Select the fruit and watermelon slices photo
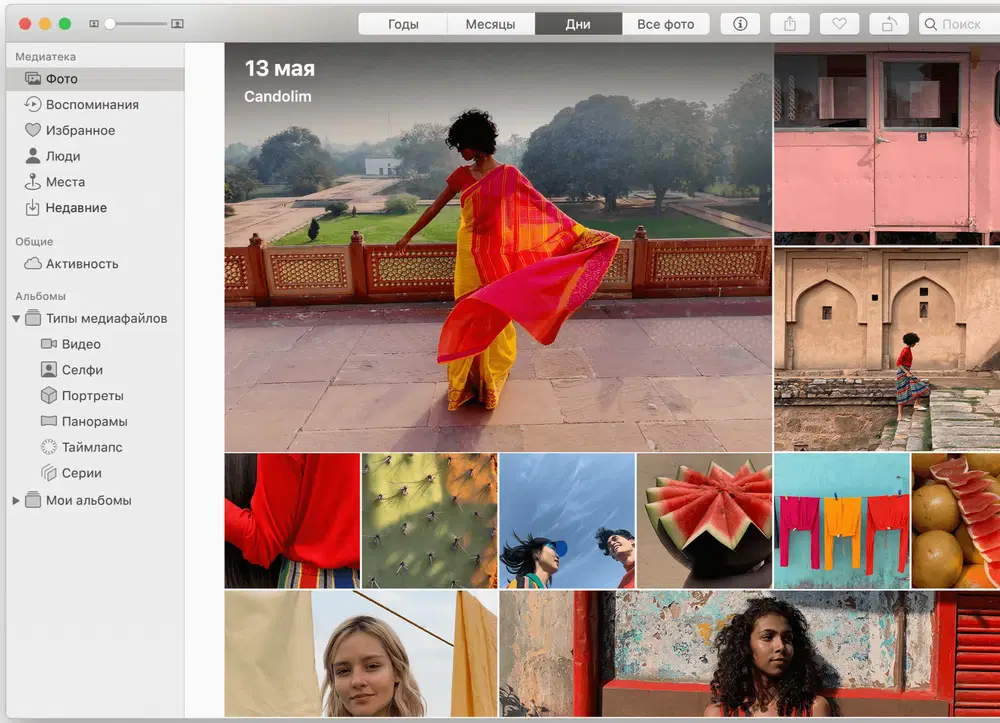The height and width of the screenshot is (723, 1000). tap(956, 520)
